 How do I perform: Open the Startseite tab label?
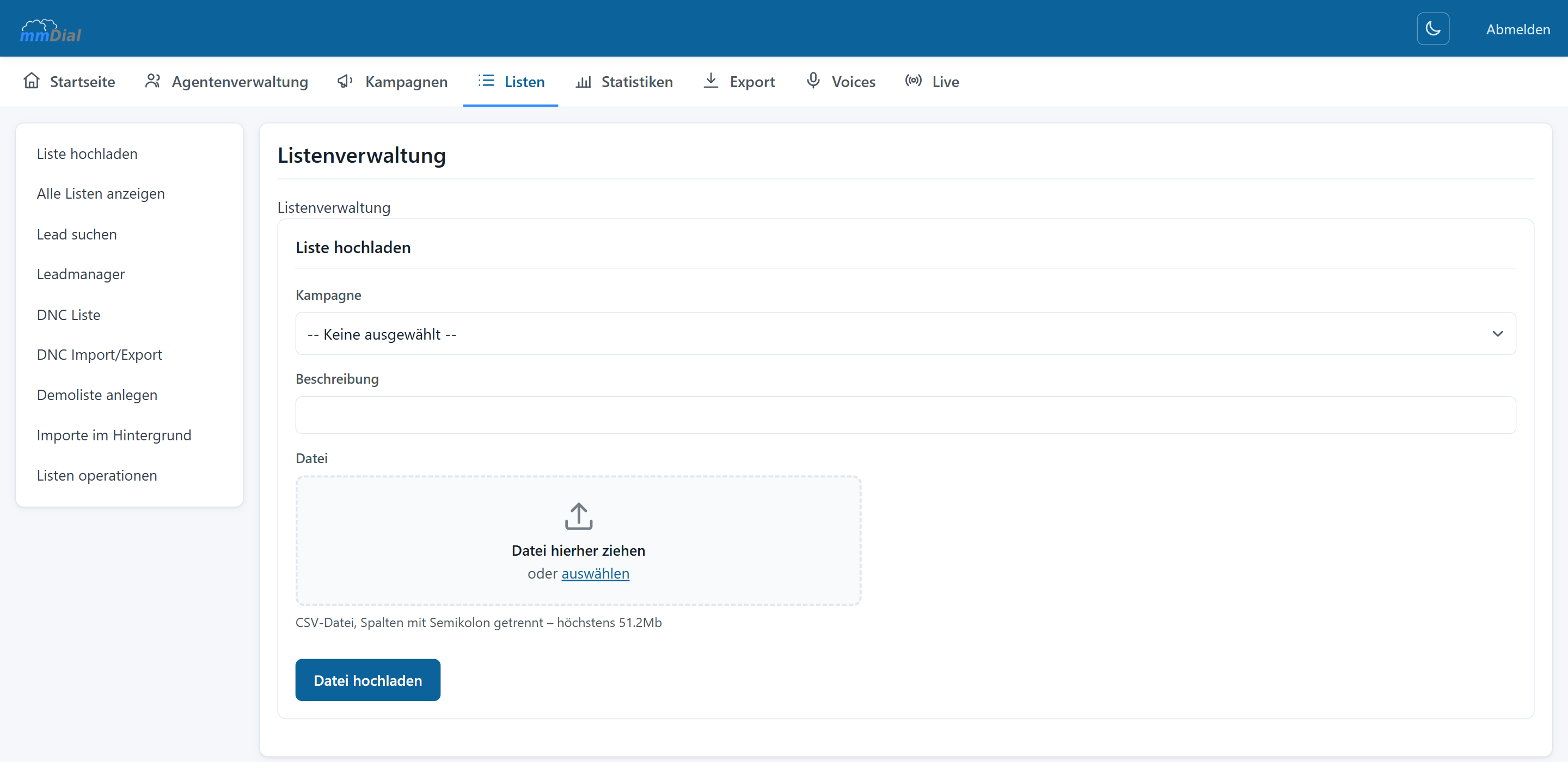(x=82, y=82)
